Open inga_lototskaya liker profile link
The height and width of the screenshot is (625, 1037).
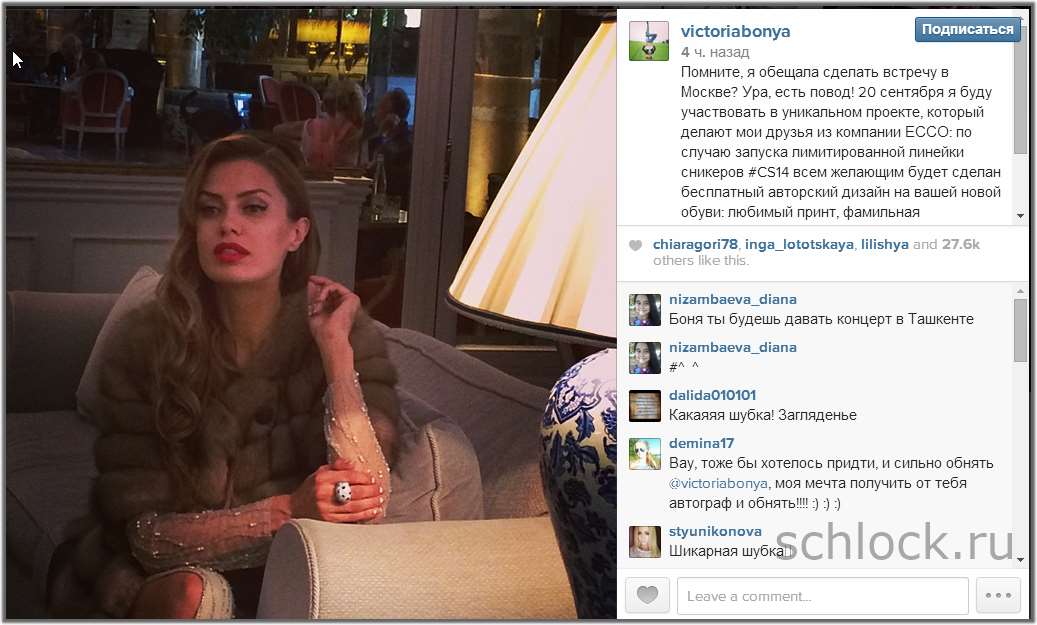pyautogui.click(x=799, y=244)
